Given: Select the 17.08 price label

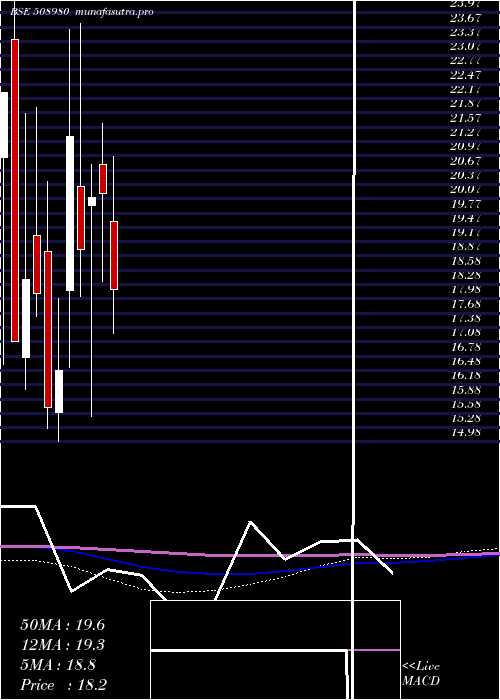Looking at the screenshot, I should pos(466,333).
